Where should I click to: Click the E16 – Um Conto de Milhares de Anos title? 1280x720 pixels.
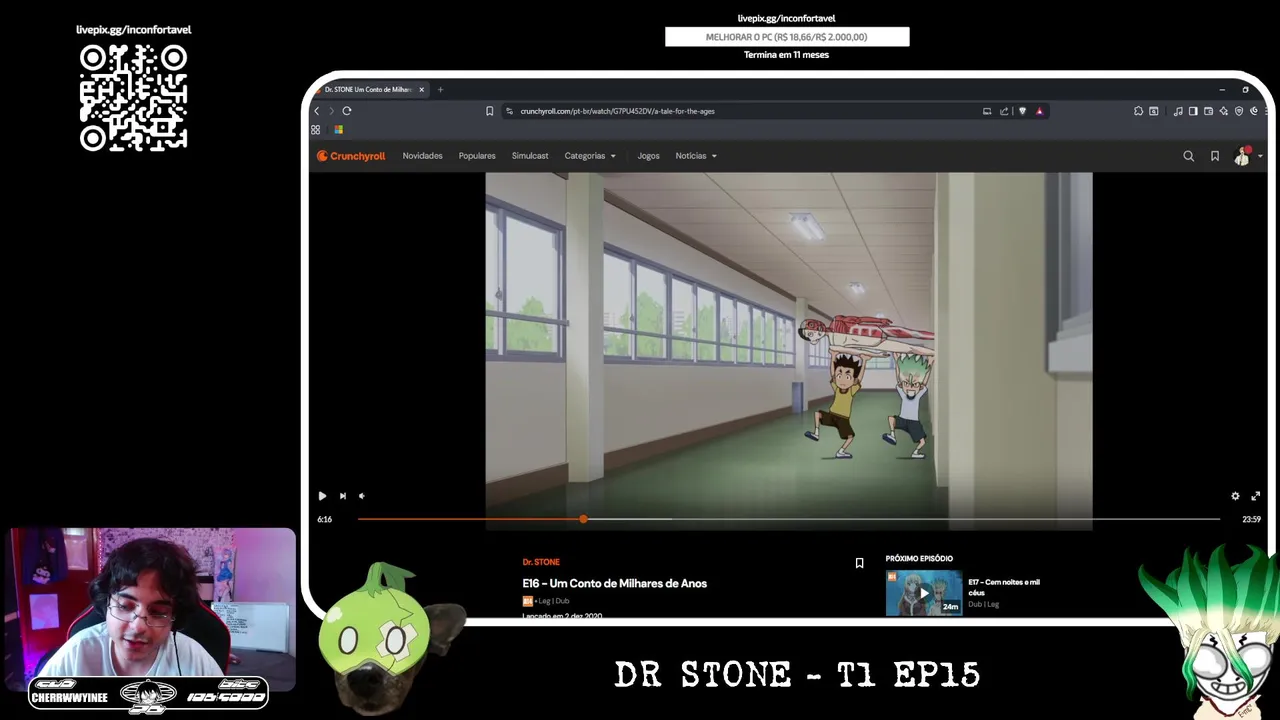click(x=614, y=583)
